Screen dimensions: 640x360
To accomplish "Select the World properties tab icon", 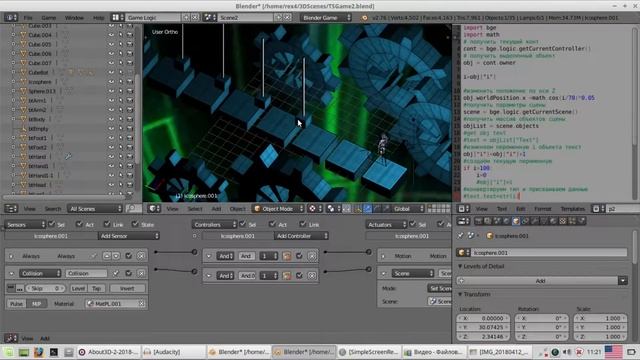I will click(506, 221).
